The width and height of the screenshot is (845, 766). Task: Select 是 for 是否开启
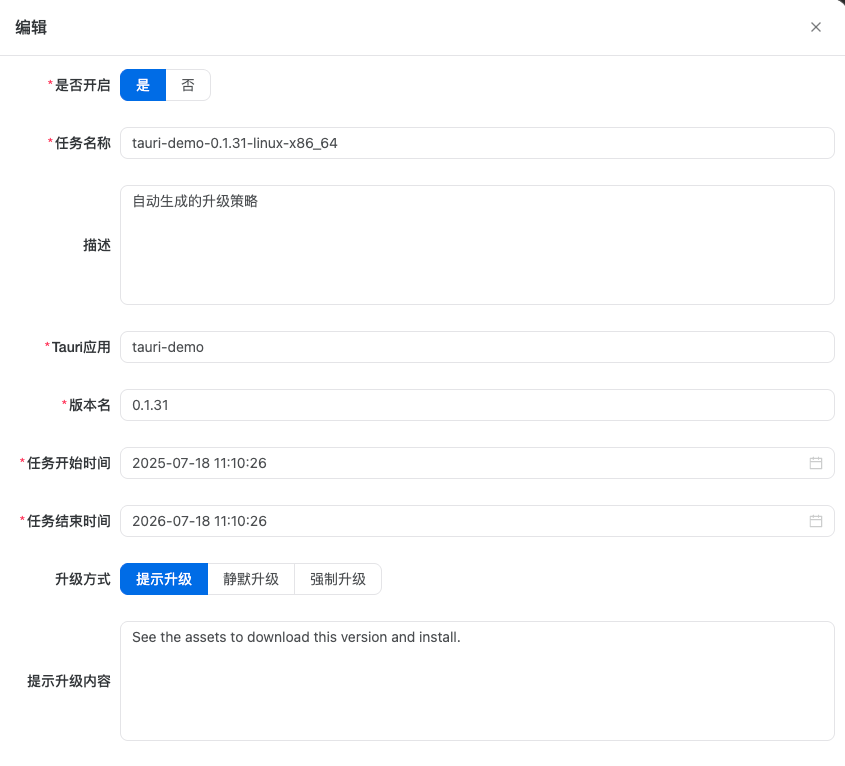point(143,85)
